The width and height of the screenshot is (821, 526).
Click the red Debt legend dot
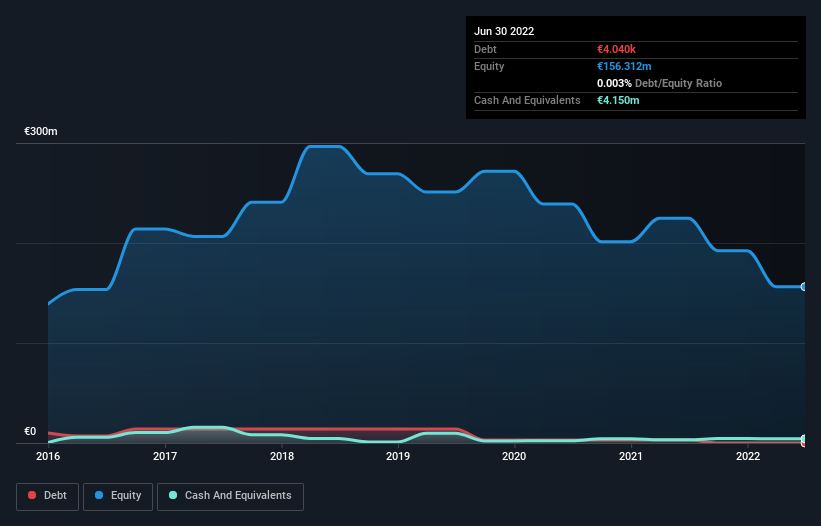[32, 495]
